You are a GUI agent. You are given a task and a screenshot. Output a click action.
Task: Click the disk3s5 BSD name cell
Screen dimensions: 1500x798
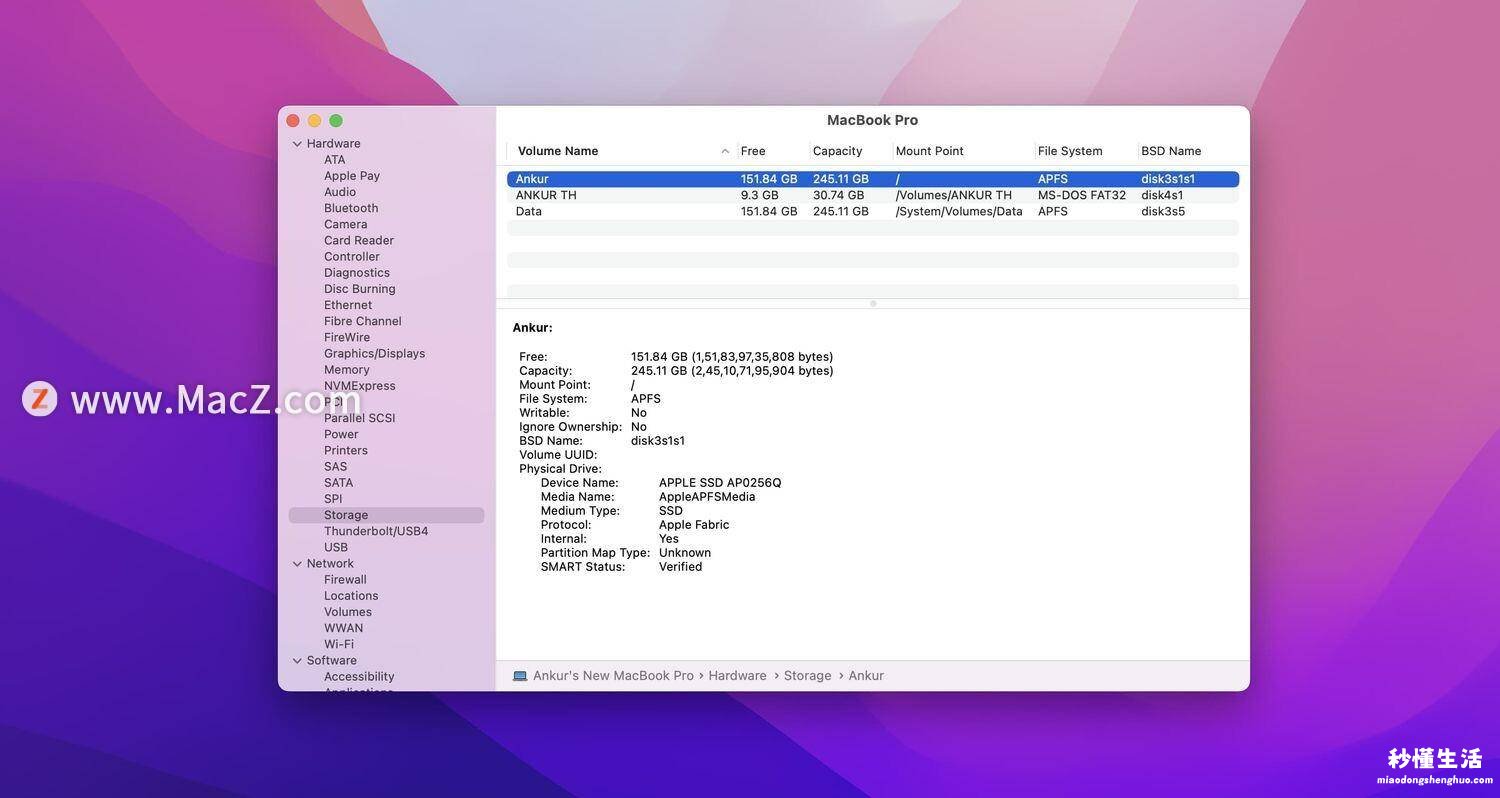(x=1163, y=211)
